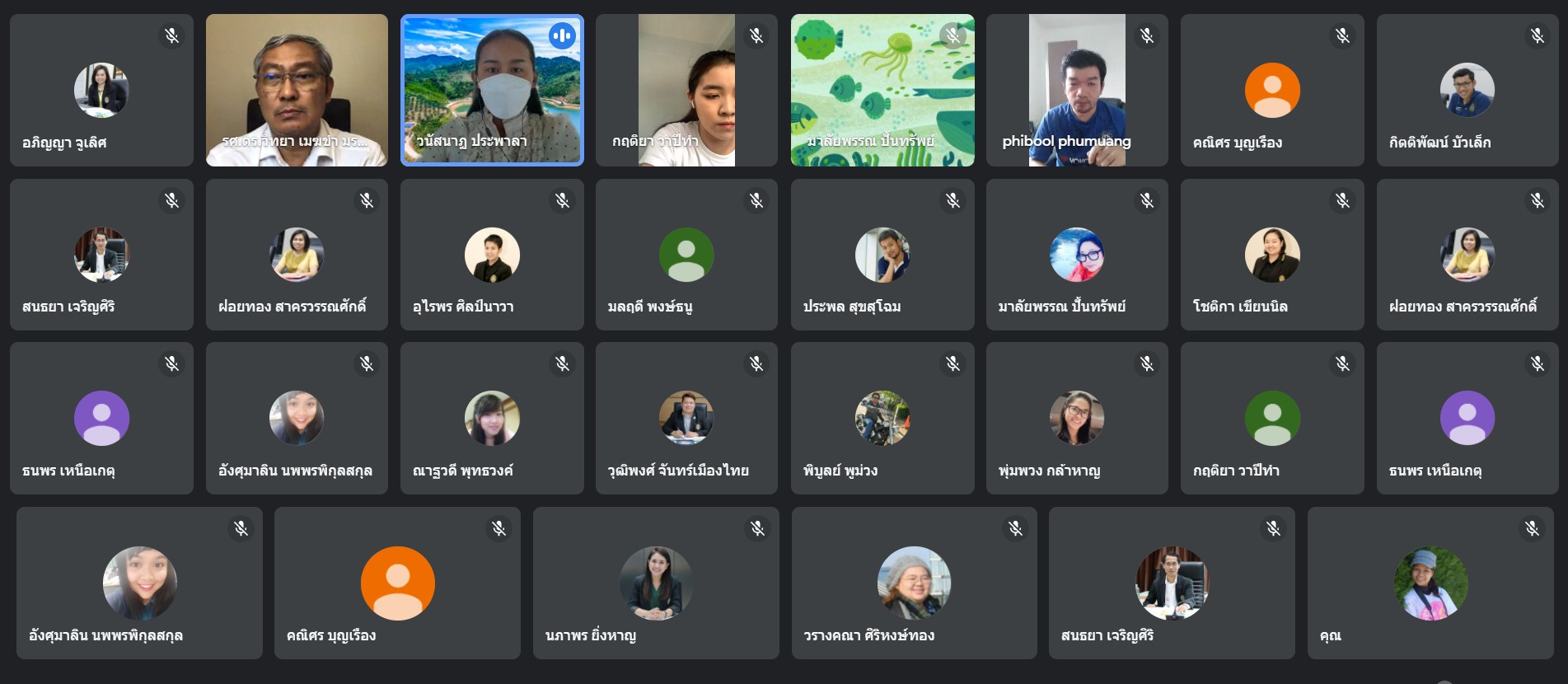Image resolution: width=1568 pixels, height=684 pixels.
Task: Click muted mic icon on the คุณ tile
Action: pyautogui.click(x=1532, y=528)
